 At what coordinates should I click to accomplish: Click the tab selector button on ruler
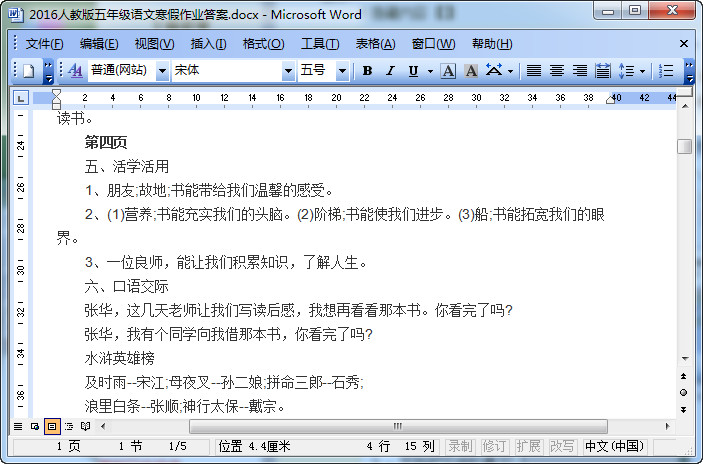coord(21,98)
